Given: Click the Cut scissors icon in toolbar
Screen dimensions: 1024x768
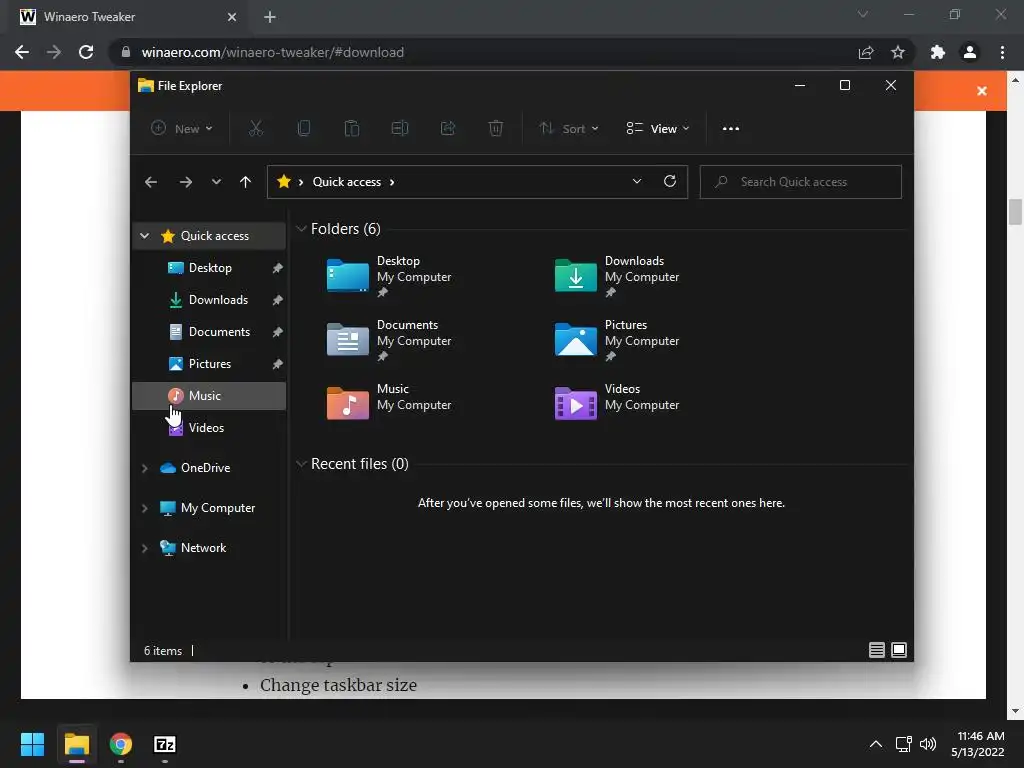Looking at the screenshot, I should (255, 129).
